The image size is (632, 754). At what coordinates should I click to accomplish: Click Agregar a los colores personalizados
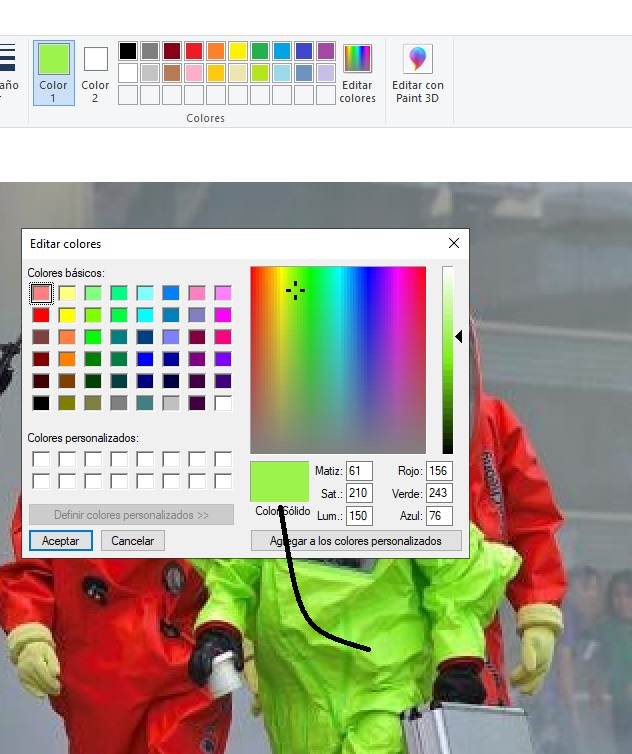pos(355,541)
